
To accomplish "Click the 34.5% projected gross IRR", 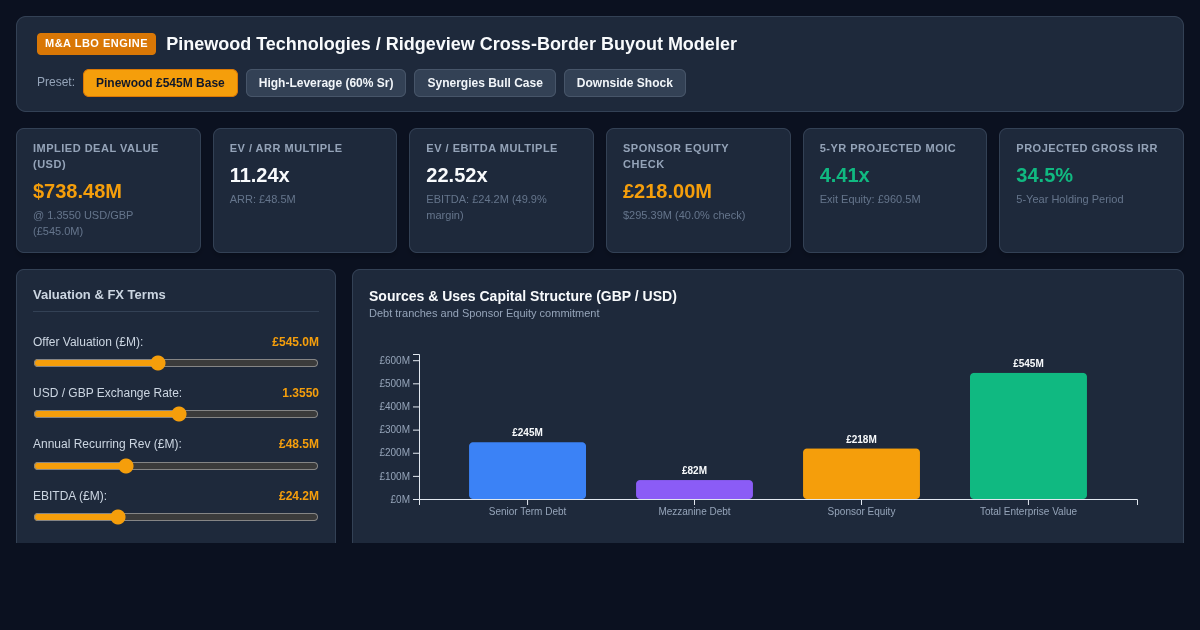I will pos(1044,175).
